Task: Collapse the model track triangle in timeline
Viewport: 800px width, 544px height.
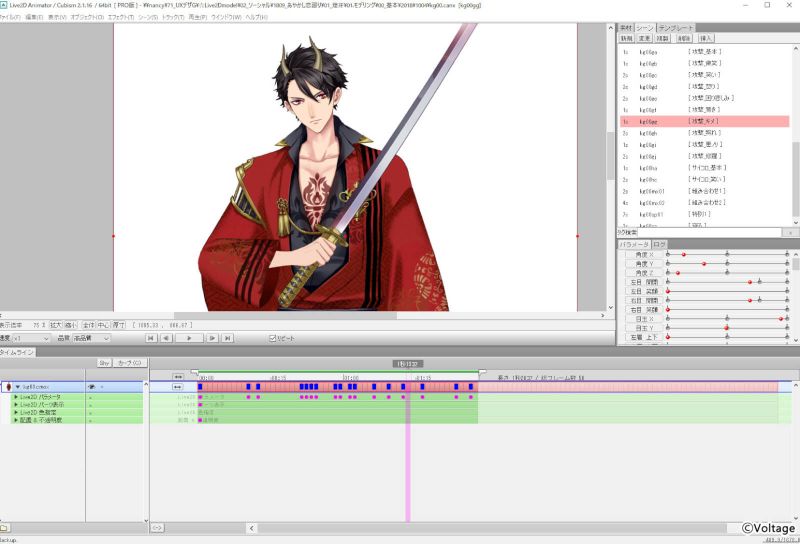Action: 17,387
